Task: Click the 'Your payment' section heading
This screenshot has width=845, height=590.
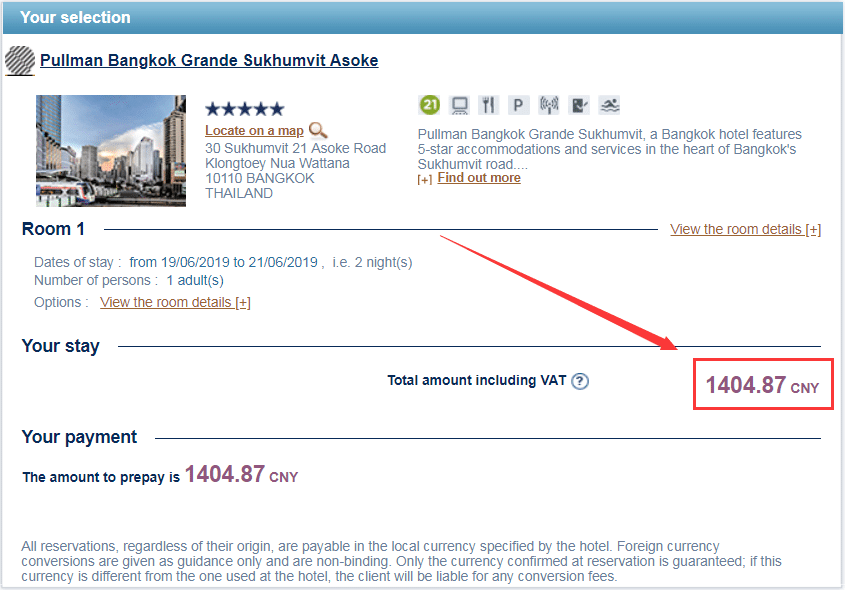Action: tap(79, 437)
